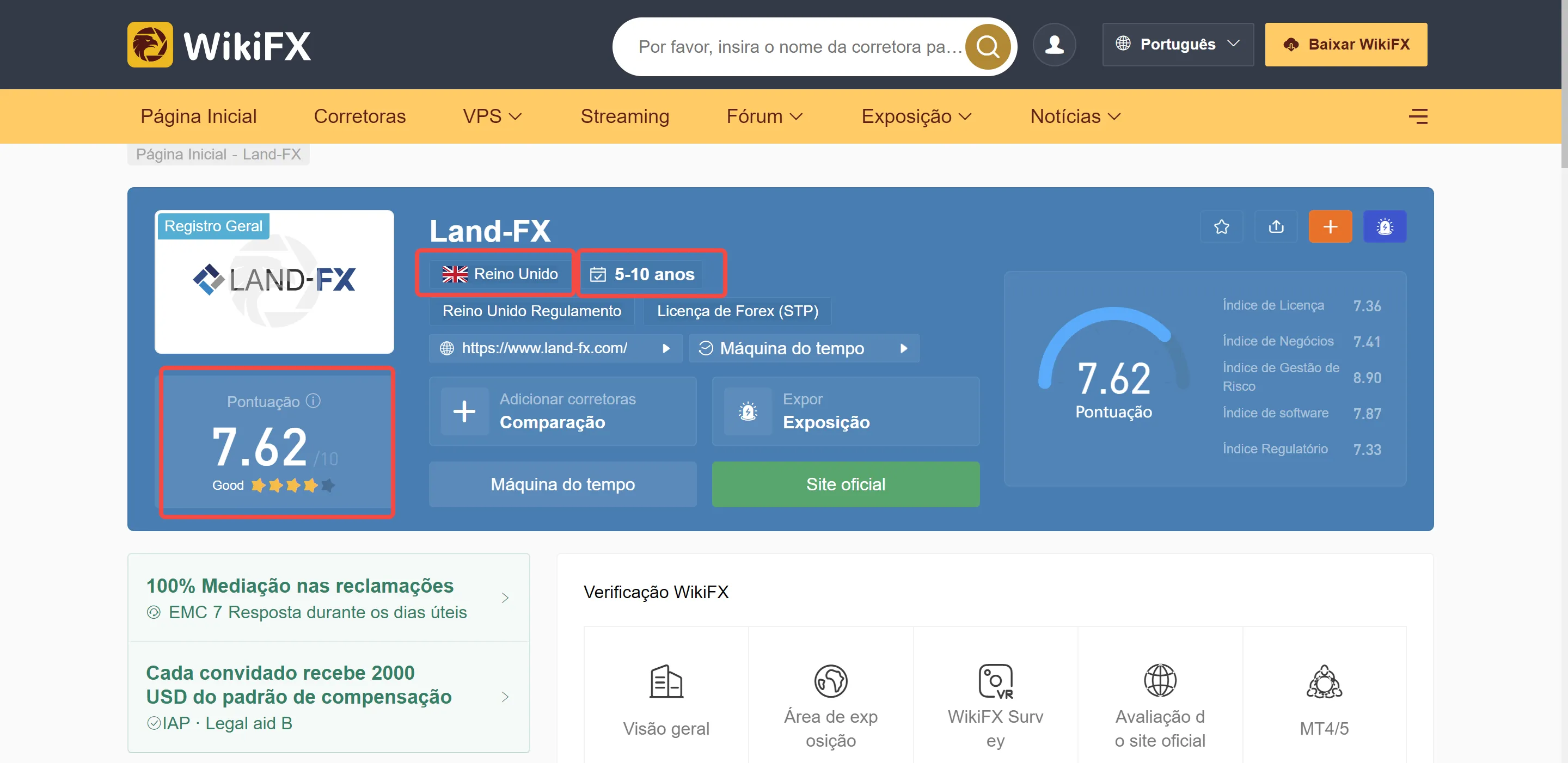This screenshot has width=1568, height=763.
Task: Click the Registro Geral badge
Action: [x=213, y=226]
